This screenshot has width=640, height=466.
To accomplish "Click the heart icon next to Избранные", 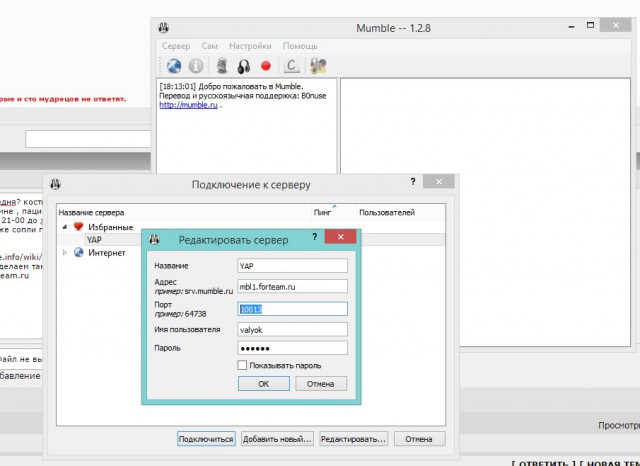I will tap(78, 226).
